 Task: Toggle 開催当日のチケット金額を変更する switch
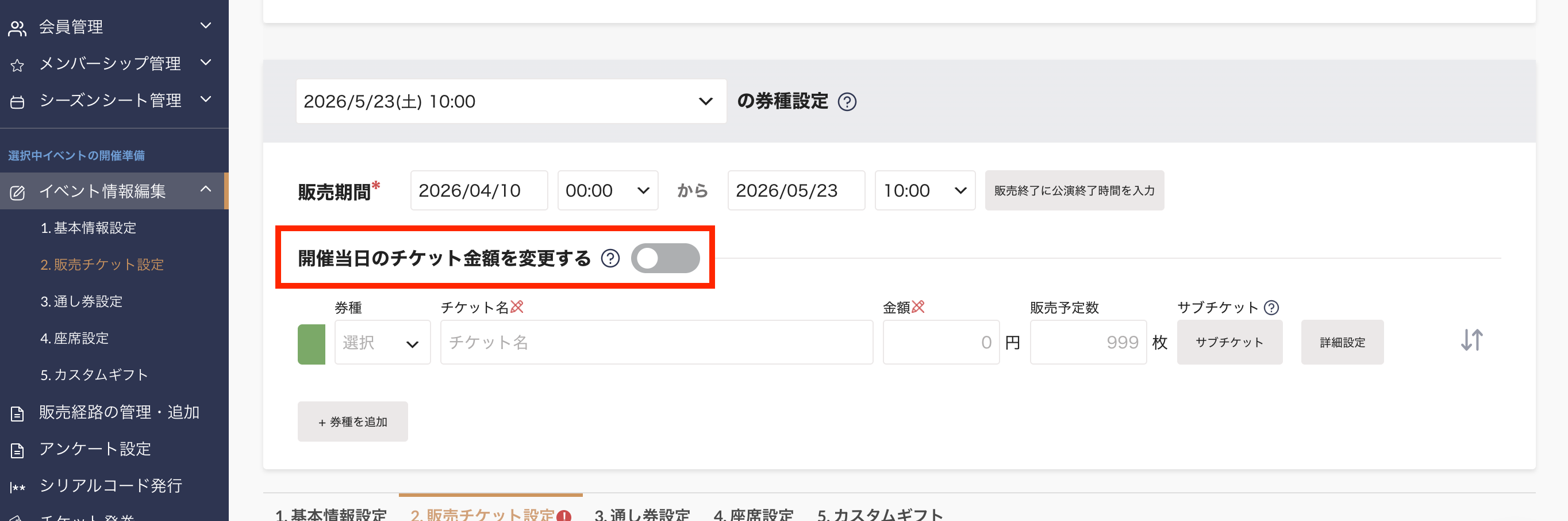(x=664, y=259)
